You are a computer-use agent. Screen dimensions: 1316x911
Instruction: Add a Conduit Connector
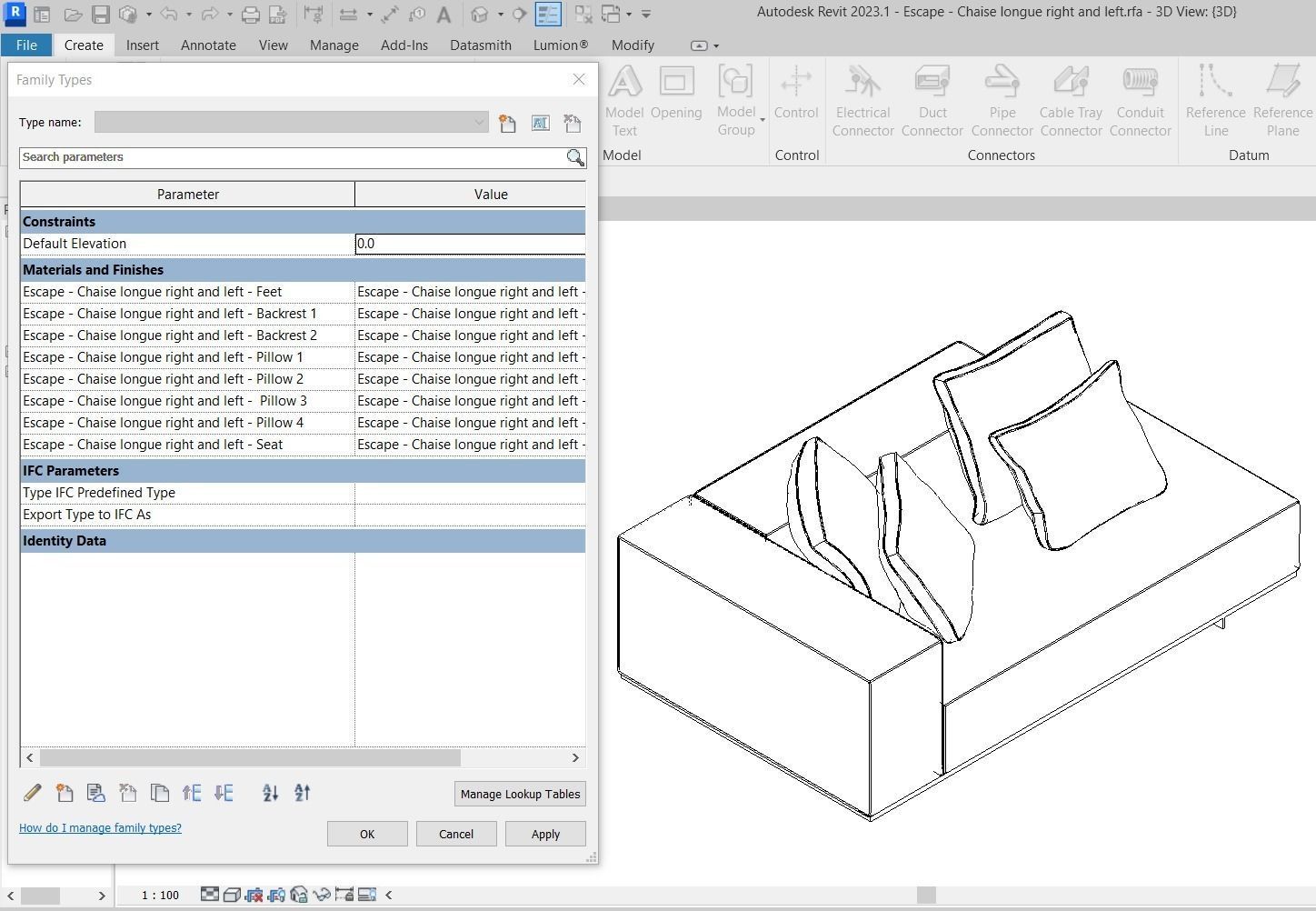click(1141, 100)
